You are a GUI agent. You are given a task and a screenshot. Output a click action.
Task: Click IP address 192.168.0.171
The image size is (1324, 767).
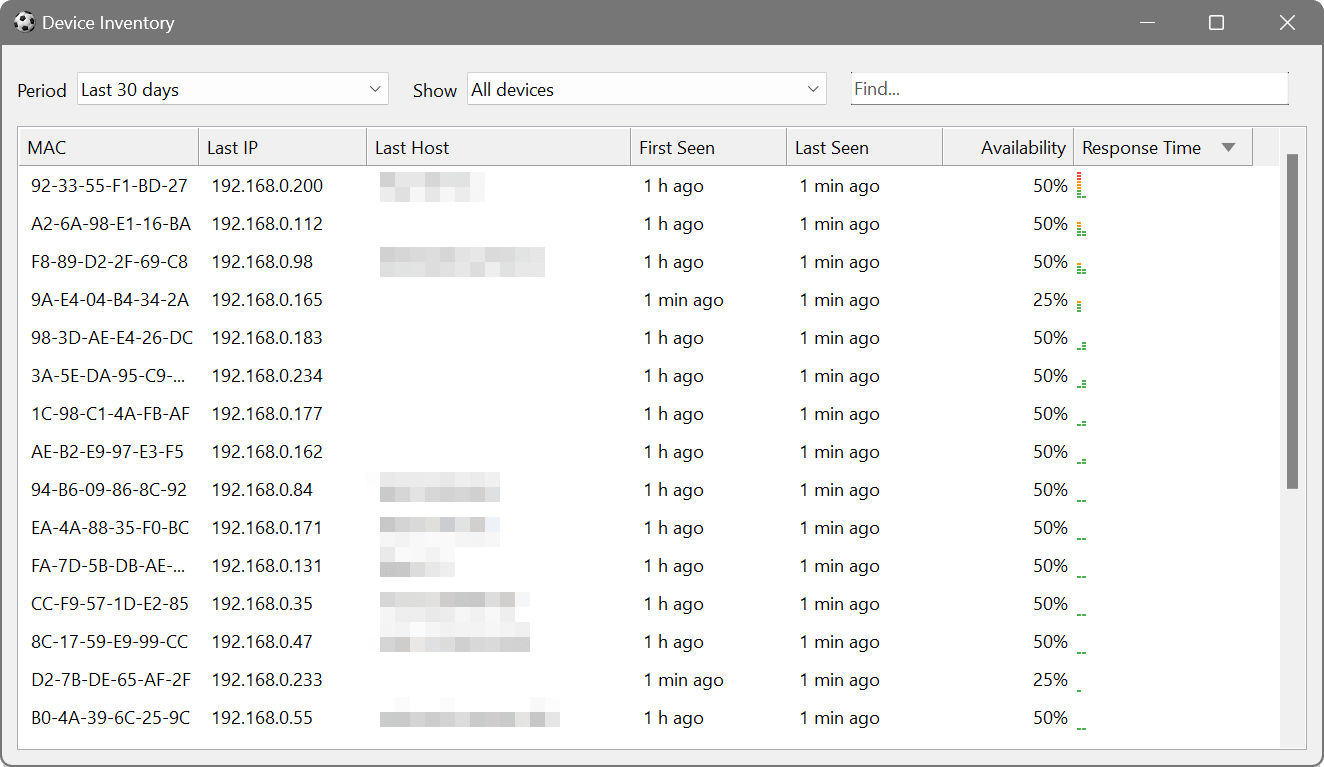pos(267,528)
